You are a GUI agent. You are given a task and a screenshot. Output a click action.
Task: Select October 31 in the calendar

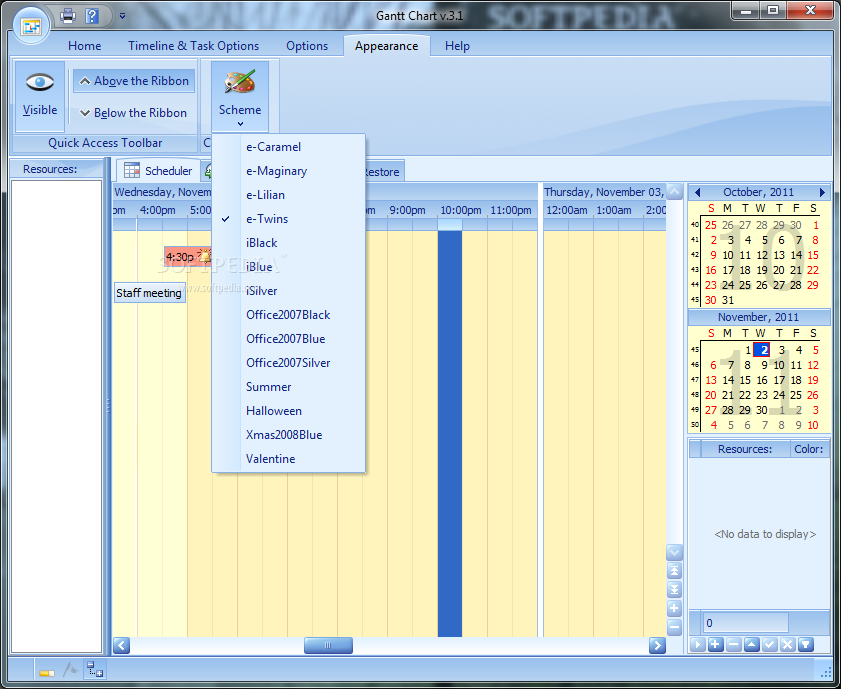(728, 300)
